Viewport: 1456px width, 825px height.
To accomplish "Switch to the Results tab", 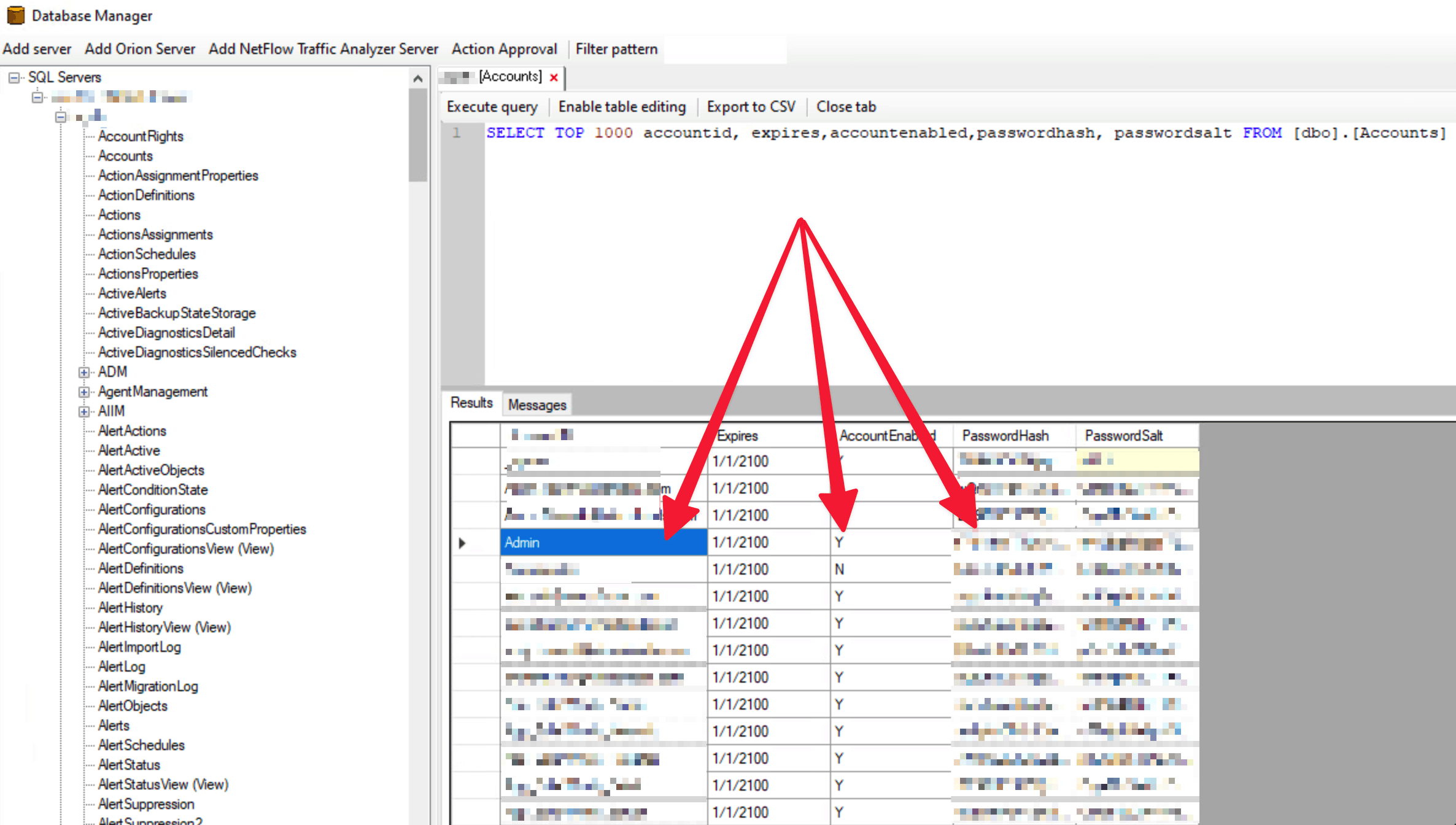I will tap(471, 403).
